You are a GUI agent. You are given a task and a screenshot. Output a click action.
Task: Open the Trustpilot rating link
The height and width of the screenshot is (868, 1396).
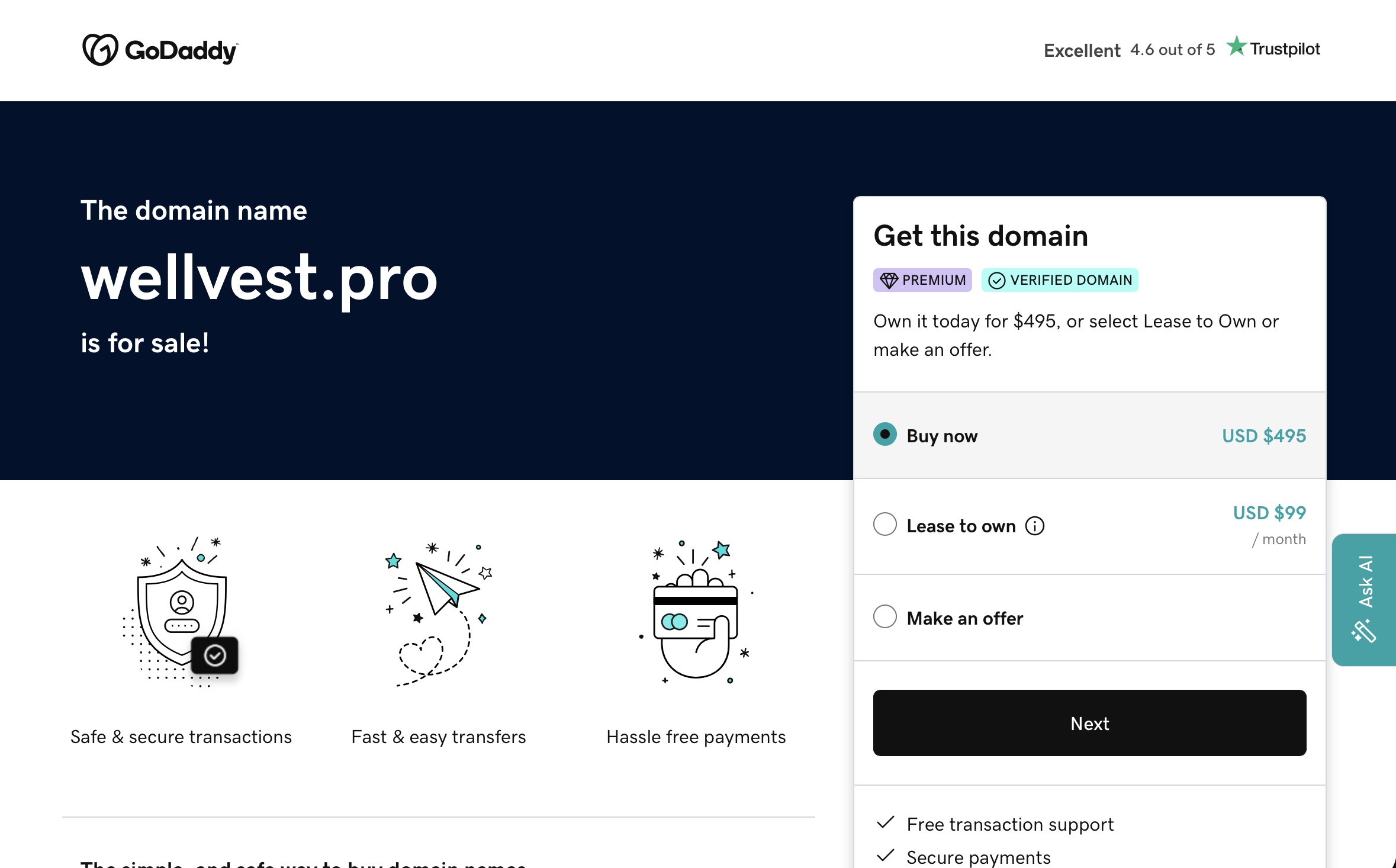1272,49
